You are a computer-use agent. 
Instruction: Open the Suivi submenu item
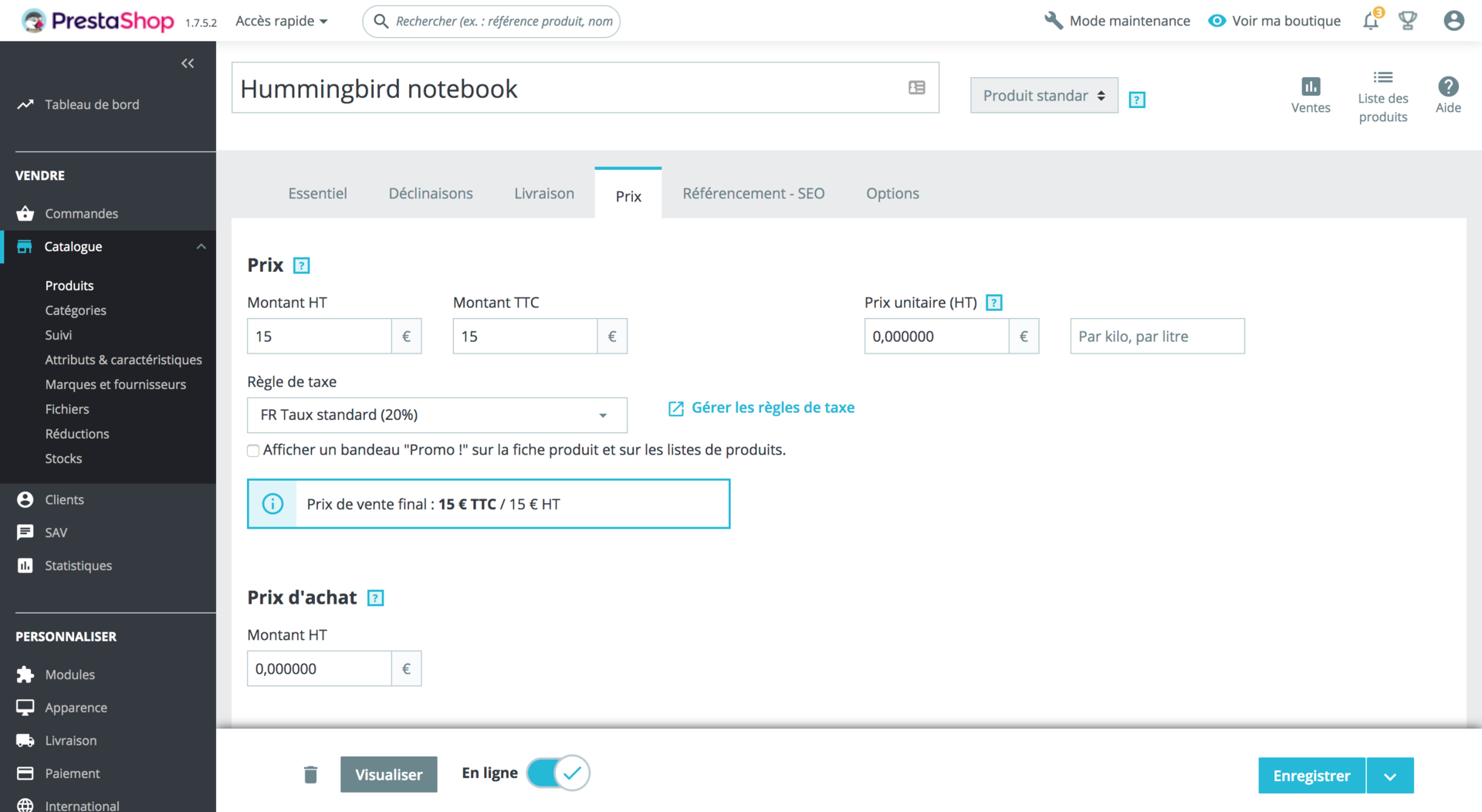tap(59, 335)
